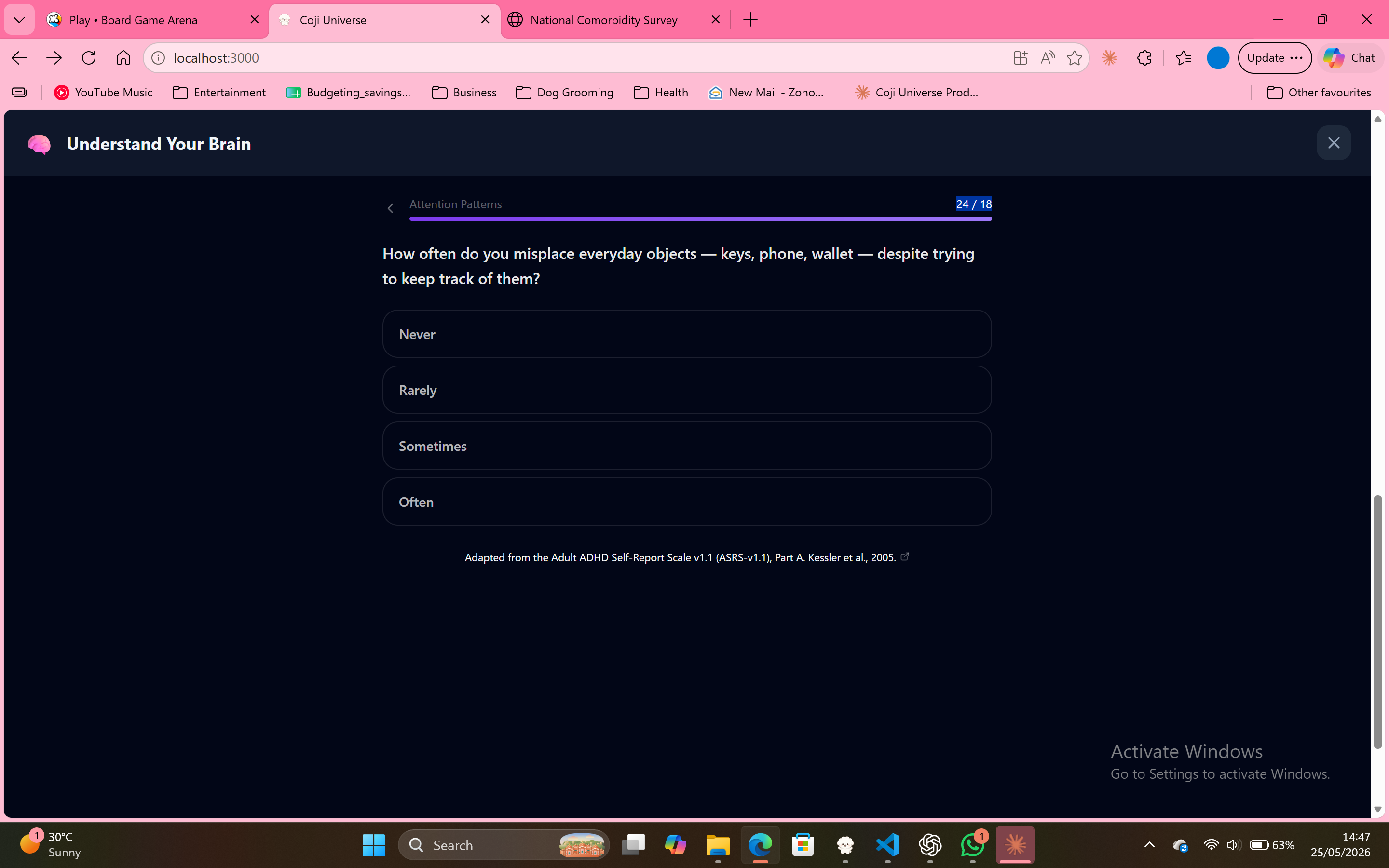Screen dimensions: 1389x868
Task: Click the tab groups icon on bookmarks bar
Action: pyautogui.click(x=19, y=93)
